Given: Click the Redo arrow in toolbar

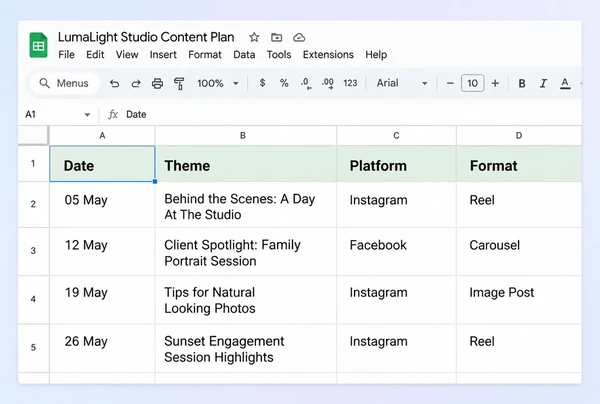Looking at the screenshot, I should (136, 83).
